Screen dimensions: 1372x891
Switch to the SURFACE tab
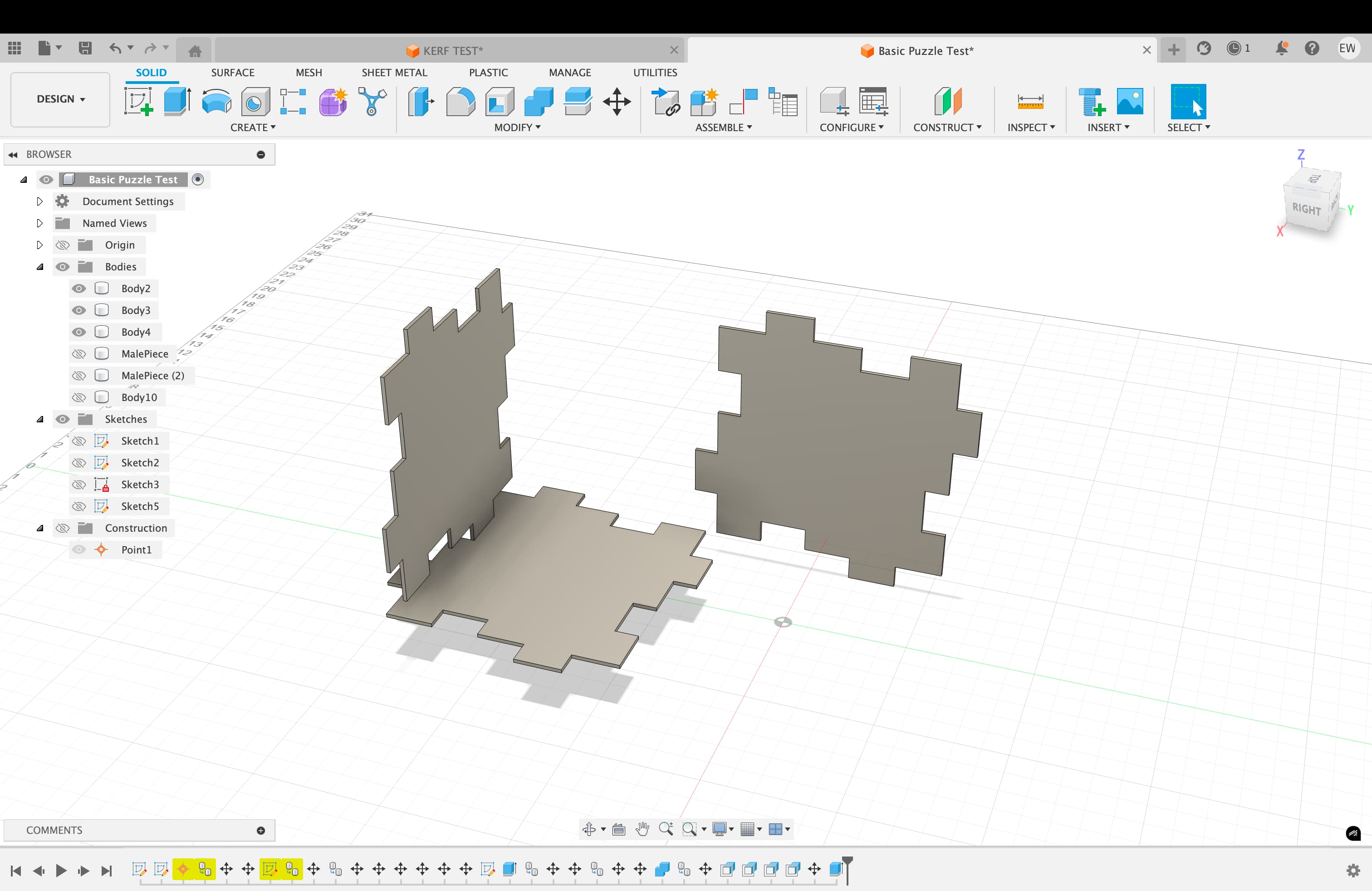click(232, 73)
